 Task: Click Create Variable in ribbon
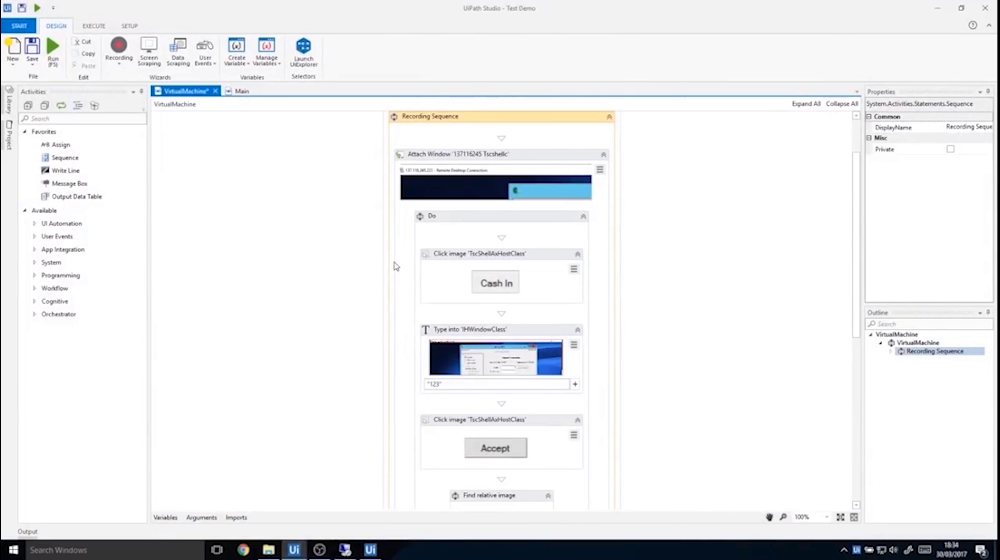(x=237, y=51)
